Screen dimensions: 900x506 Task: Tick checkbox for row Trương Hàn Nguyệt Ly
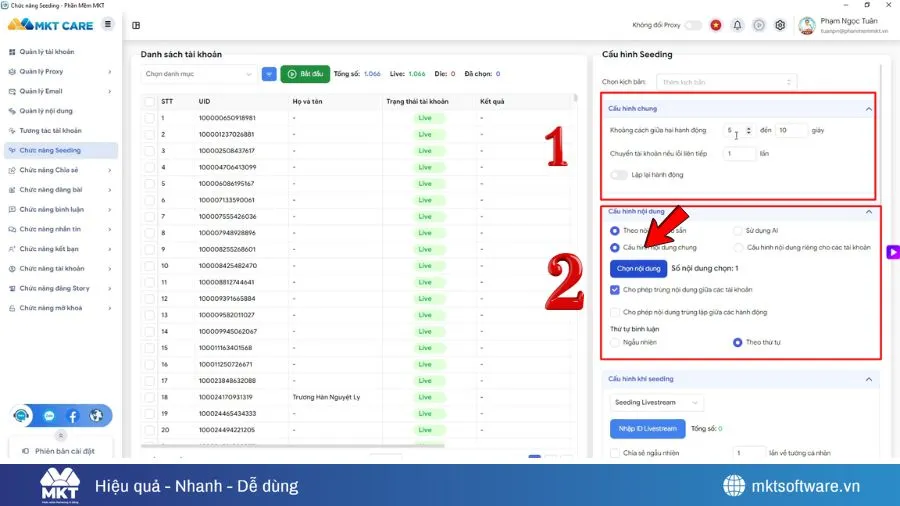pyautogui.click(x=150, y=397)
